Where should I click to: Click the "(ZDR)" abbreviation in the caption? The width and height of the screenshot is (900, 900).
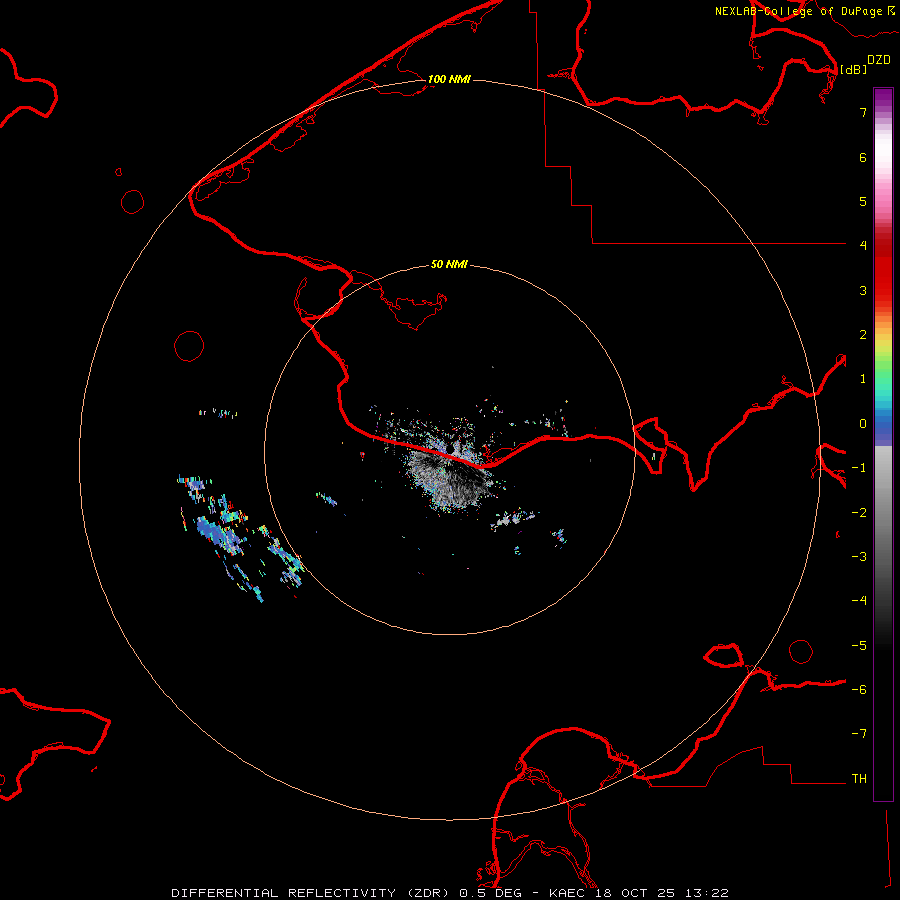click(428, 893)
